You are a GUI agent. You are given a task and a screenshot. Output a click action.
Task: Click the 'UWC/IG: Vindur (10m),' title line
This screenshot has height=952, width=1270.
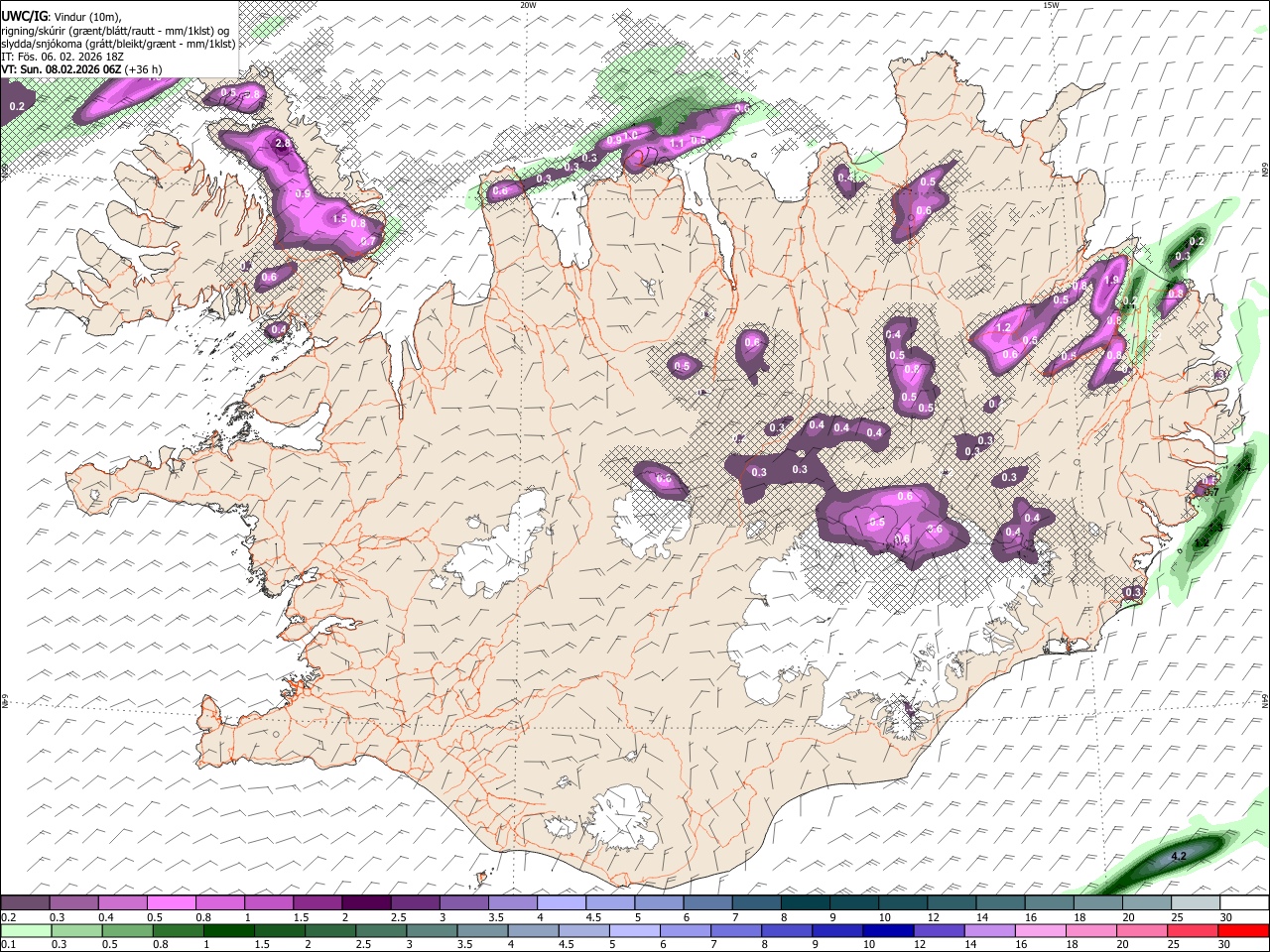(x=61, y=16)
